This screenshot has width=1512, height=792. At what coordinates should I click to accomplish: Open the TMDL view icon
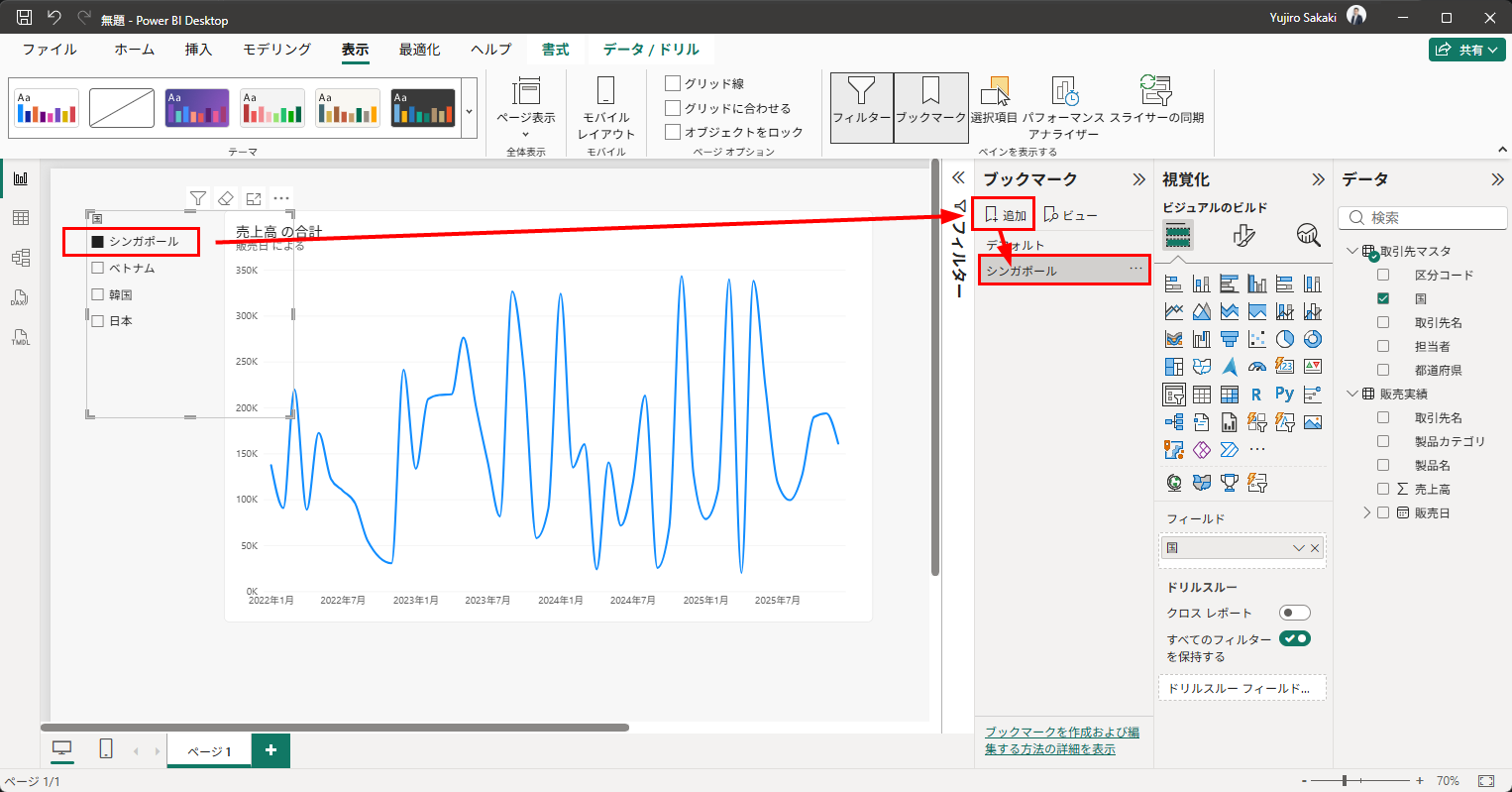[21, 337]
